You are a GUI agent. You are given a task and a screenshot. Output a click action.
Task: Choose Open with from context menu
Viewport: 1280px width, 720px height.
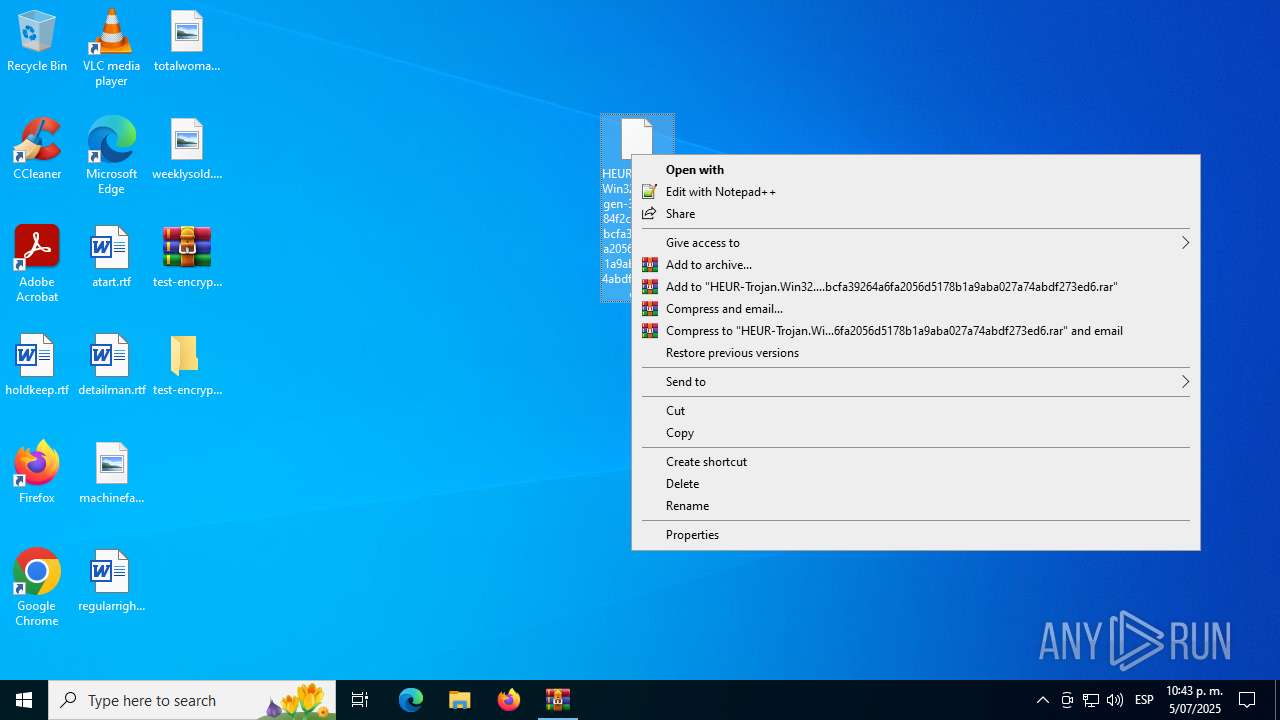point(916,170)
